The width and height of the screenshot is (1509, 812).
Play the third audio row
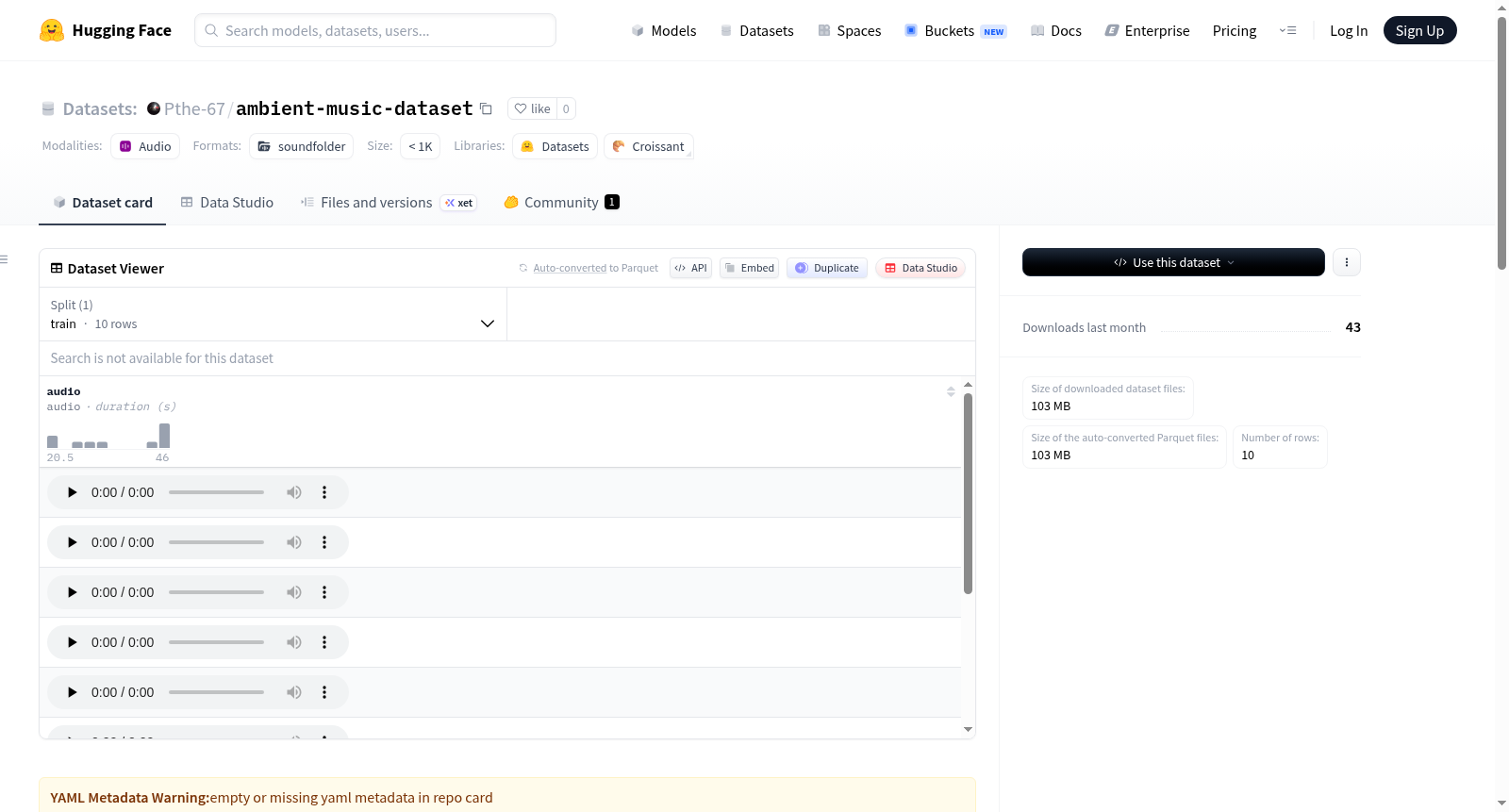point(72,592)
